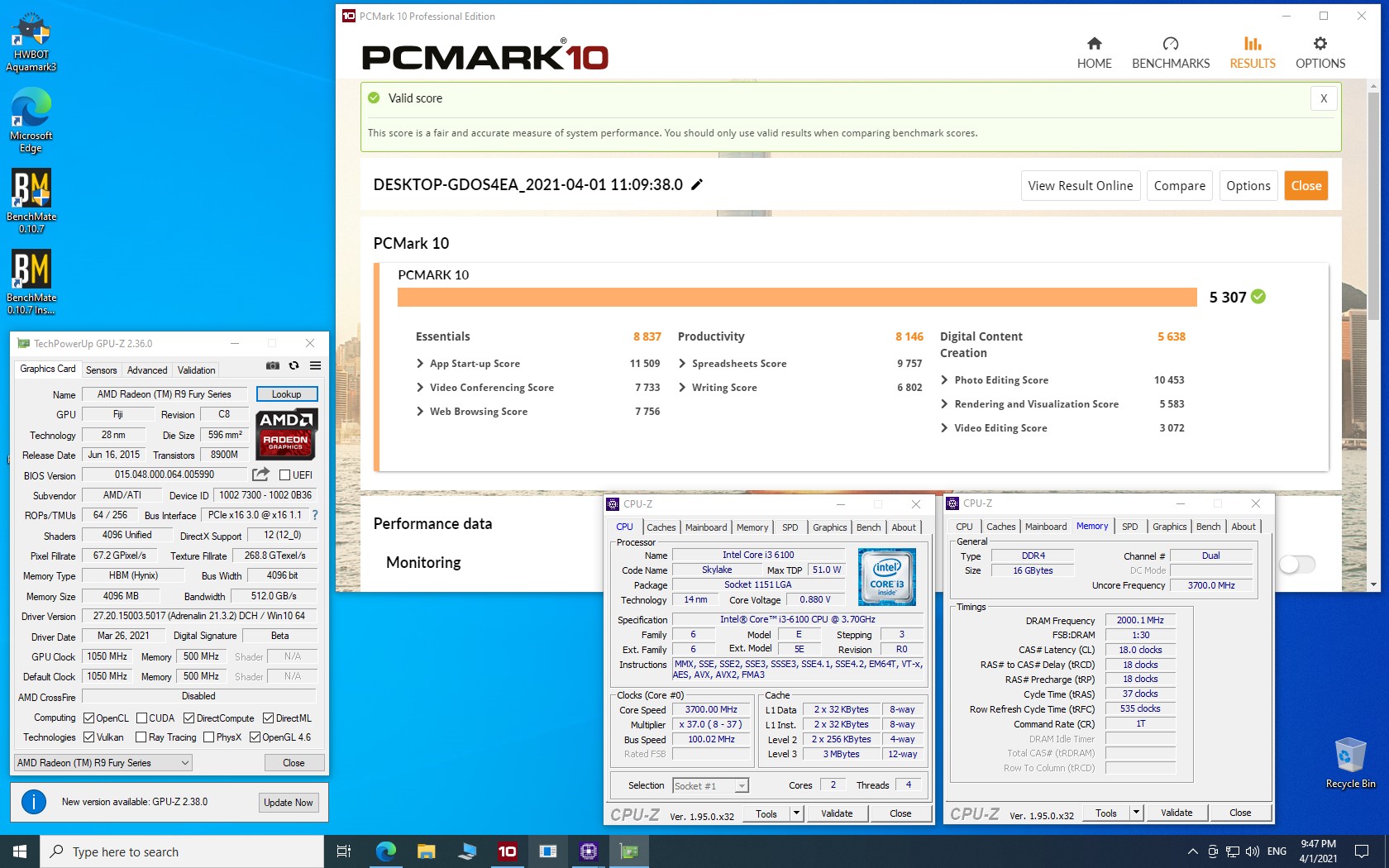This screenshot has width=1389, height=868.
Task: Click the volume icon in system tray
Action: point(1252,851)
